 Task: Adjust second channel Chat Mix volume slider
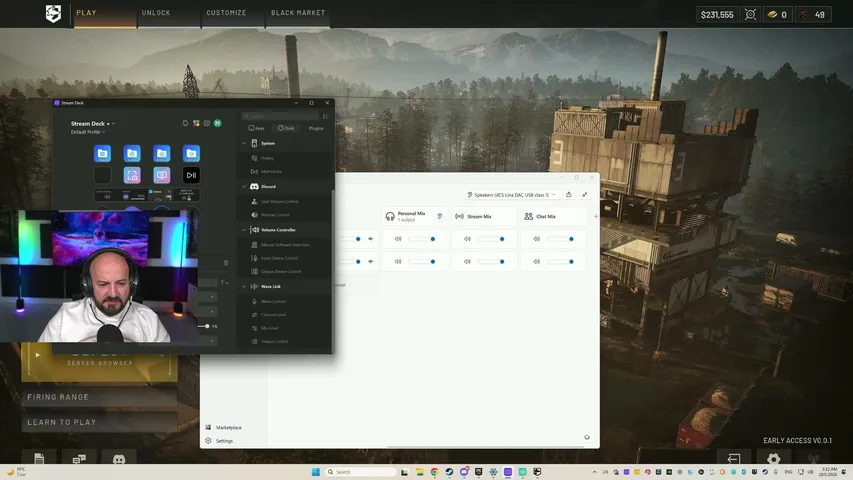tap(560, 262)
